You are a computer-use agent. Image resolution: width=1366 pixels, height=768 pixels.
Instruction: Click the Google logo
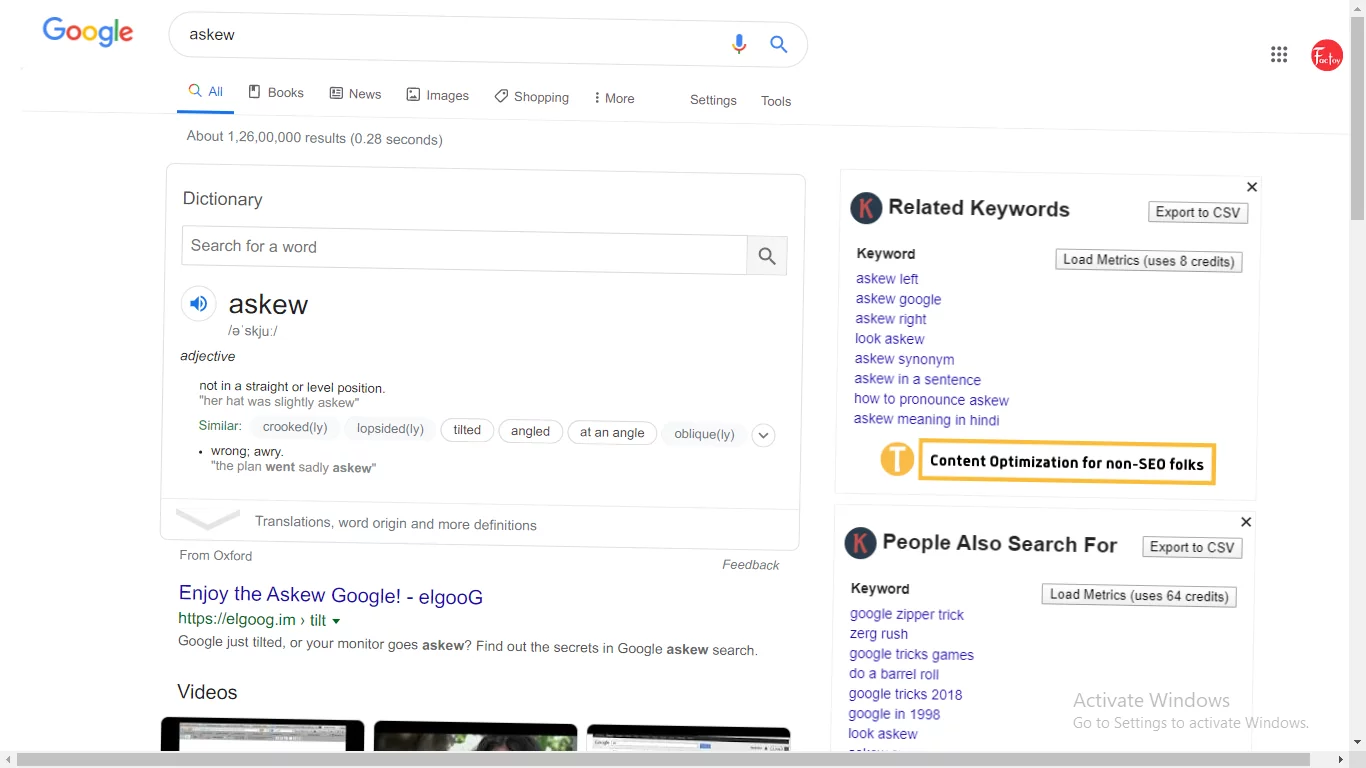[88, 32]
